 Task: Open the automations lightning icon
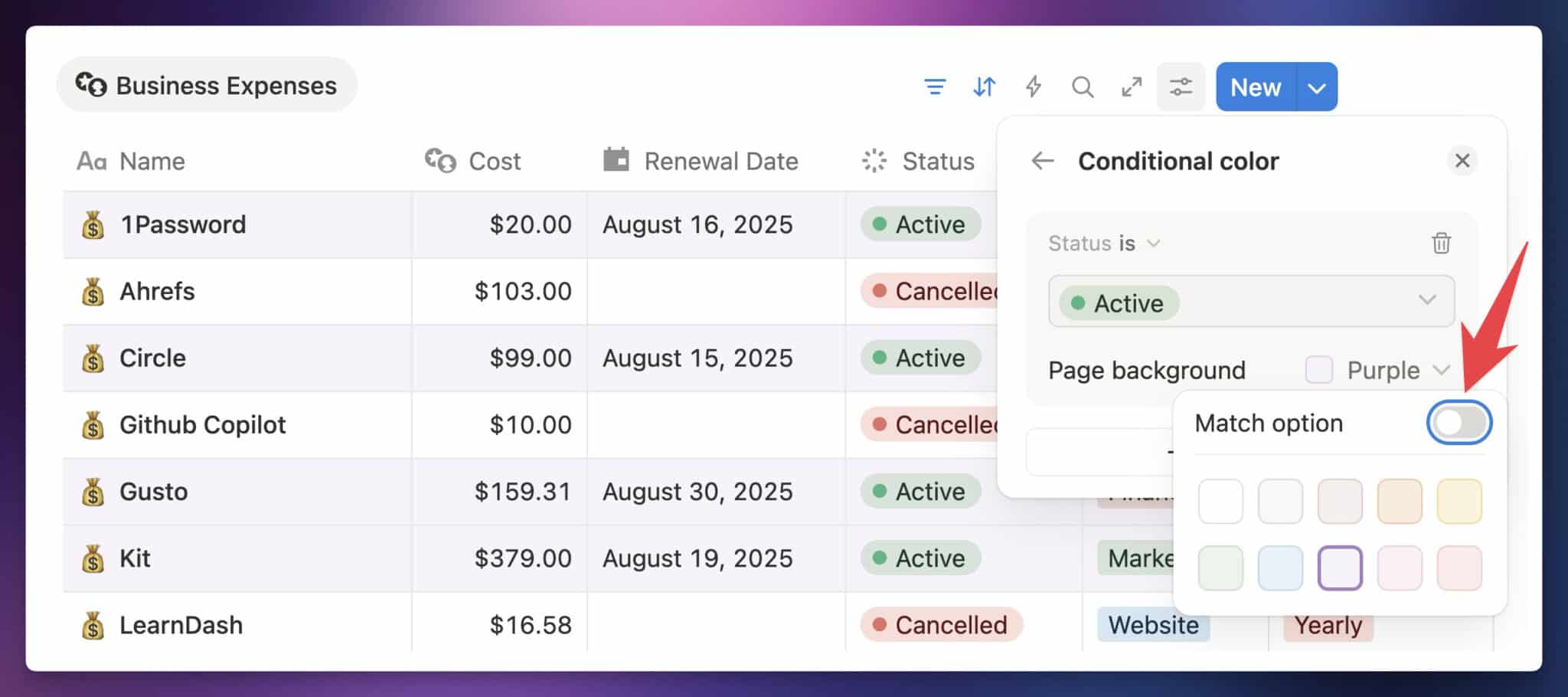tap(1033, 87)
